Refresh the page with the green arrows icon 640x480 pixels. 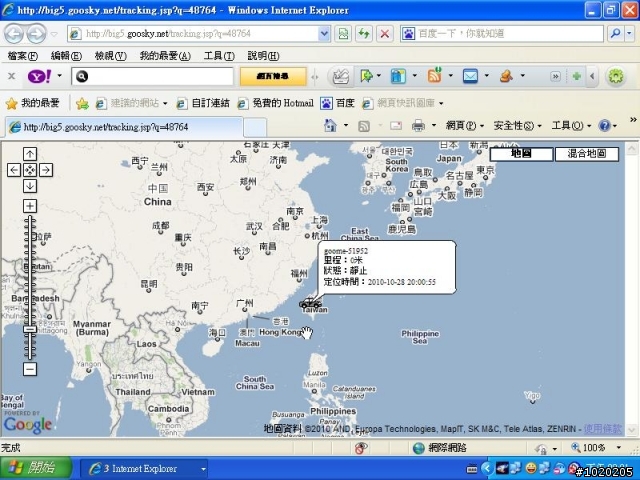click(x=363, y=34)
